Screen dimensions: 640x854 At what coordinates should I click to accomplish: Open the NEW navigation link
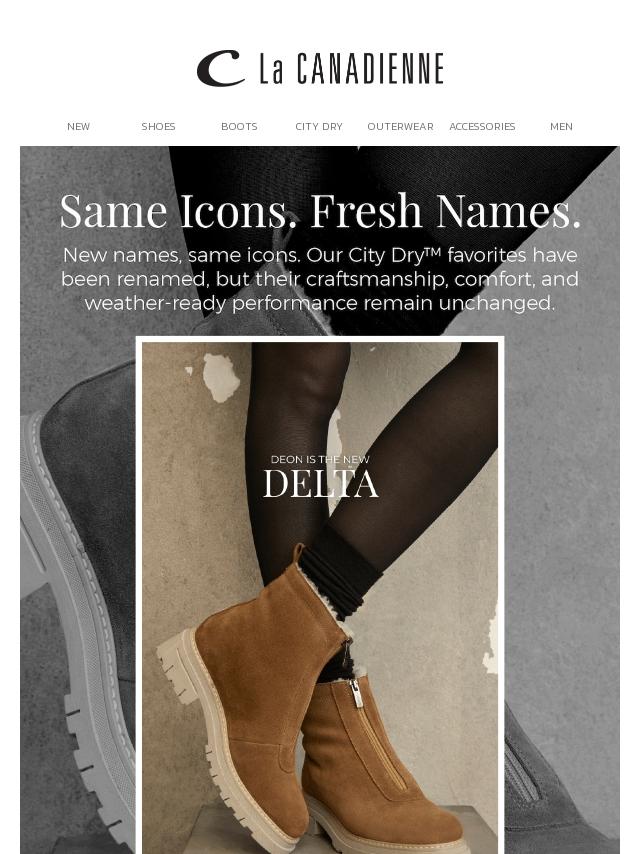pyautogui.click(x=78, y=126)
